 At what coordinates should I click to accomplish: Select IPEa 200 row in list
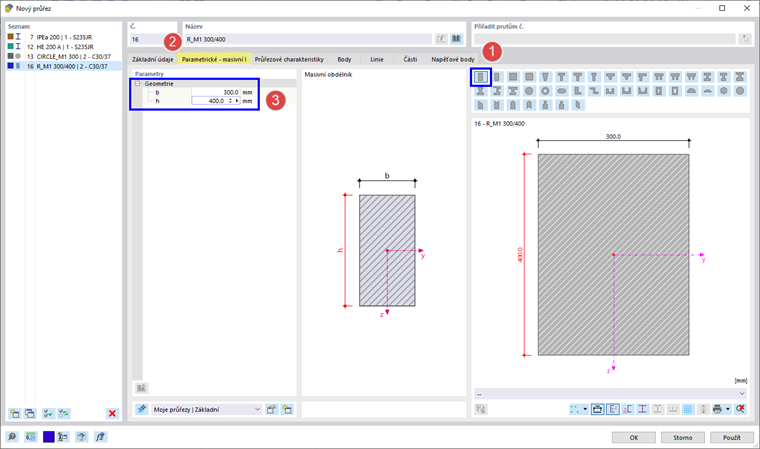click(x=63, y=37)
